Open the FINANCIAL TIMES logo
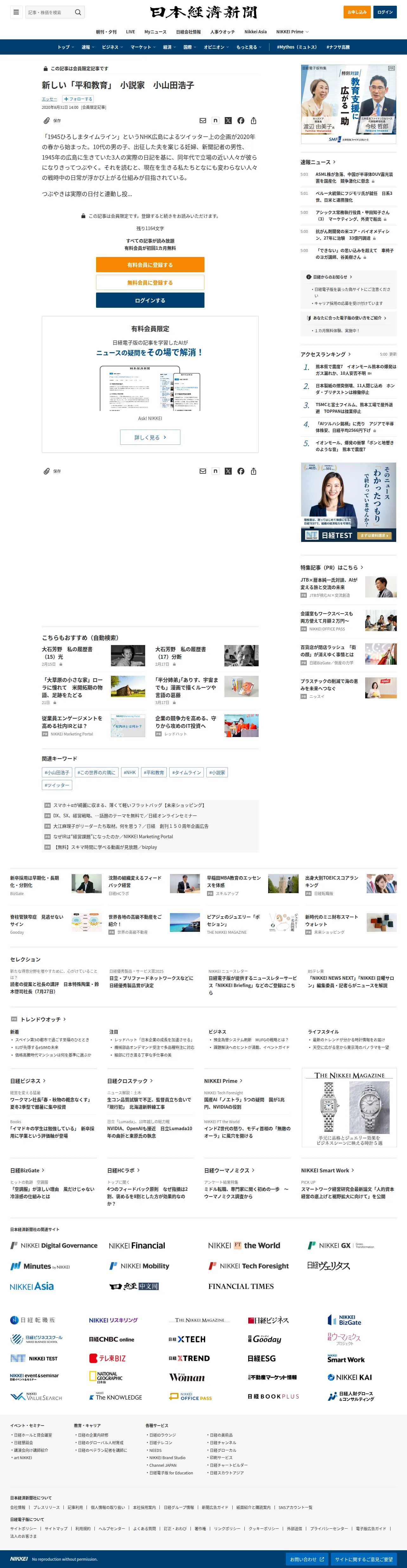The height and width of the screenshot is (1568, 407). pyautogui.click(x=241, y=1286)
